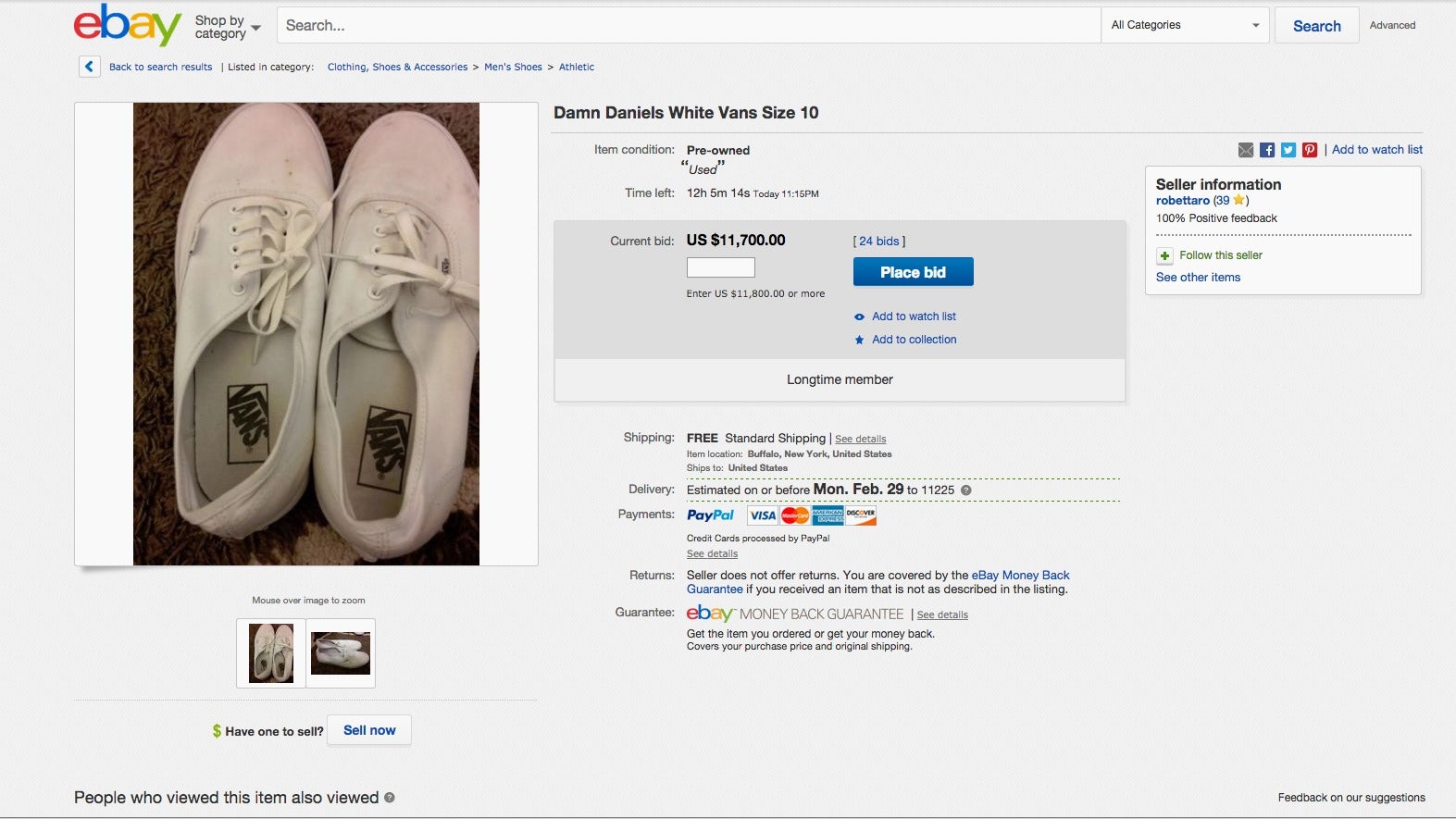Click the star Add to collection icon

point(859,340)
